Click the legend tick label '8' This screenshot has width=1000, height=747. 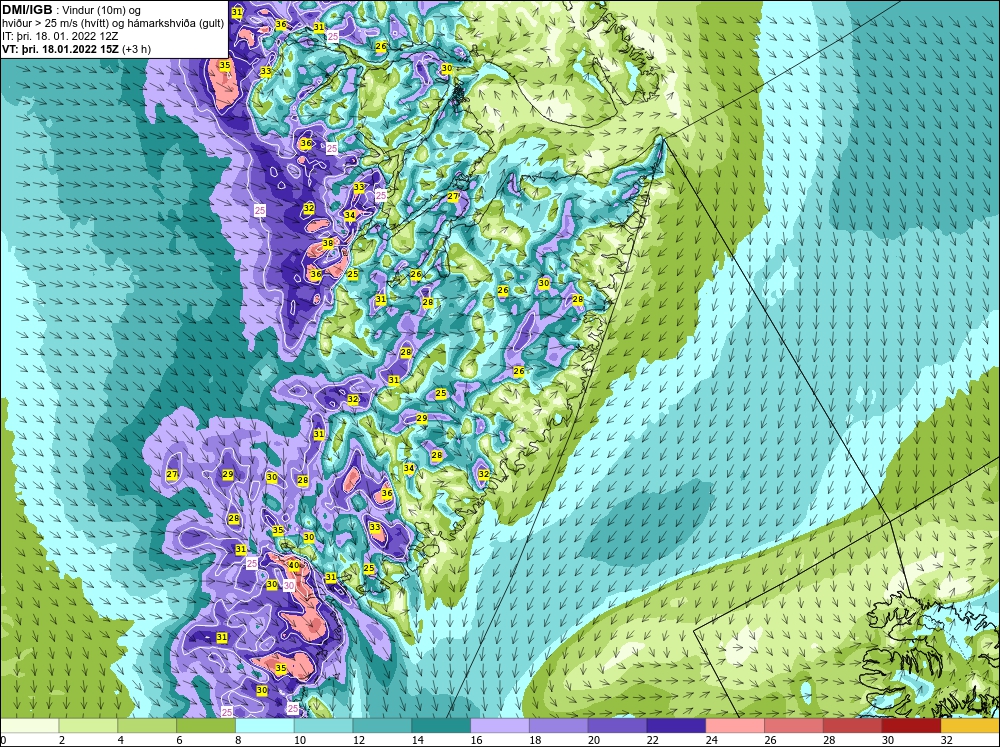tap(239, 740)
